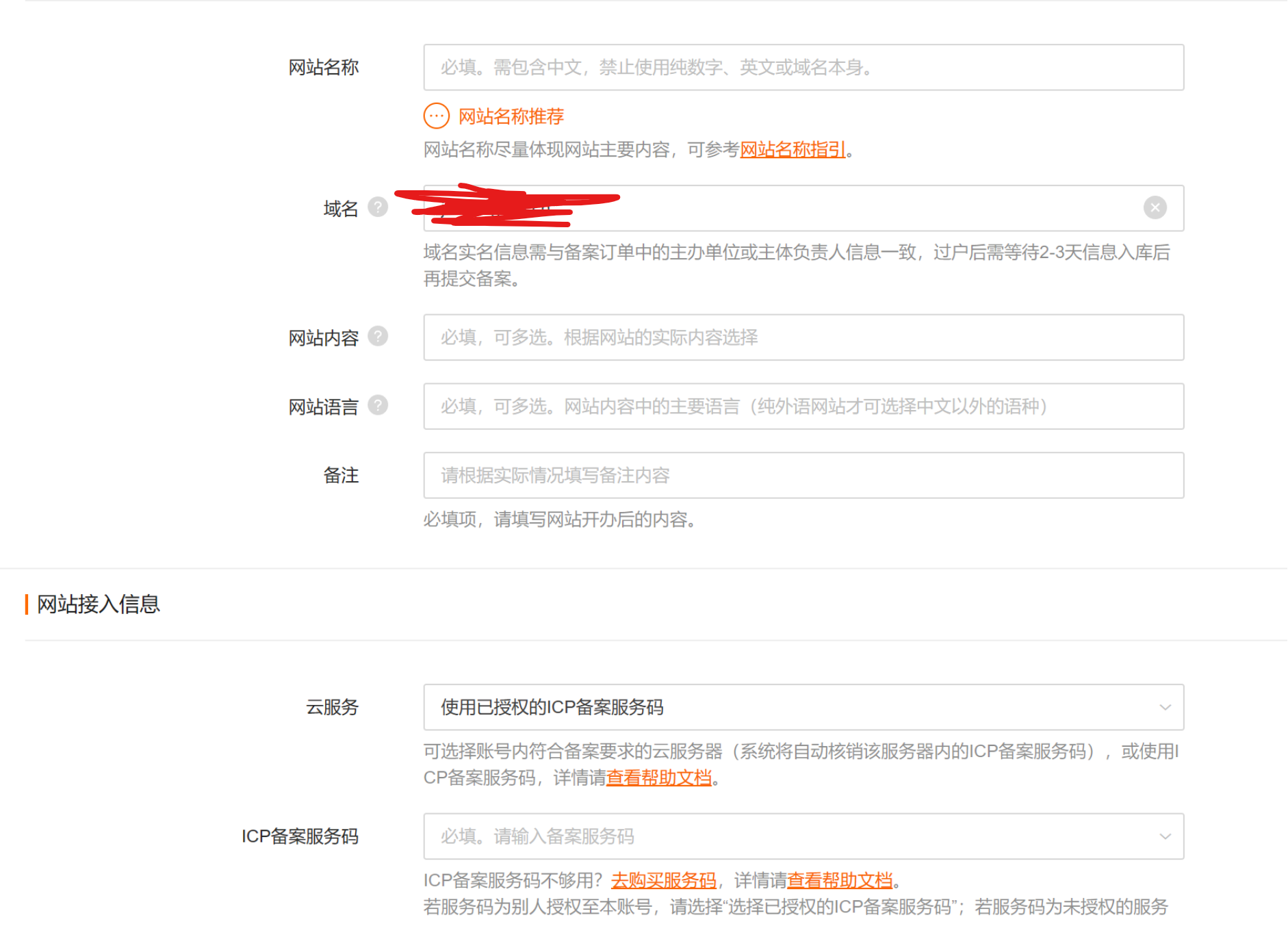Screen dimensions: 1288x935
Task: Click the 网站内容 selection field
Action: click(803, 337)
